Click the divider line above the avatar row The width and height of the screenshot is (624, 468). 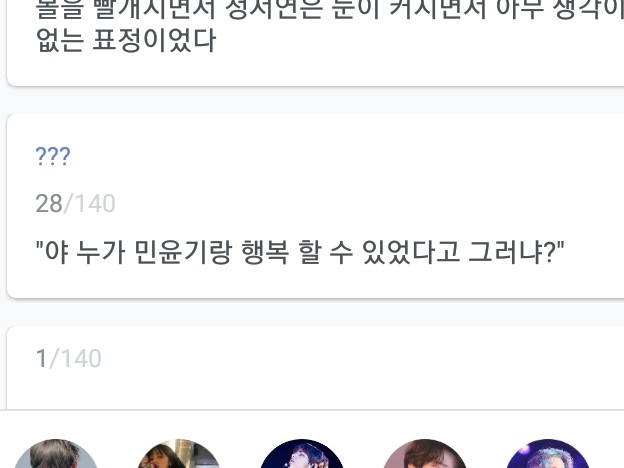point(312,410)
